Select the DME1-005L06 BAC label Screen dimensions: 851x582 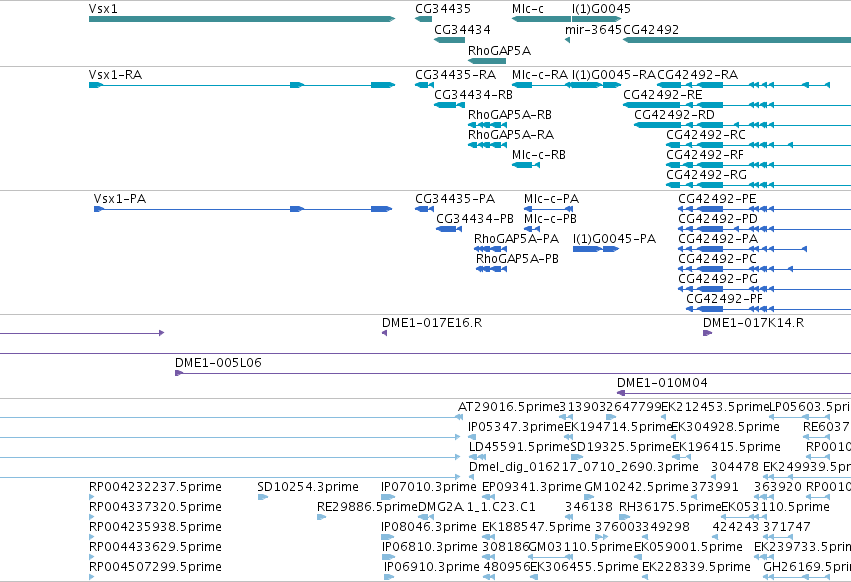218,363
